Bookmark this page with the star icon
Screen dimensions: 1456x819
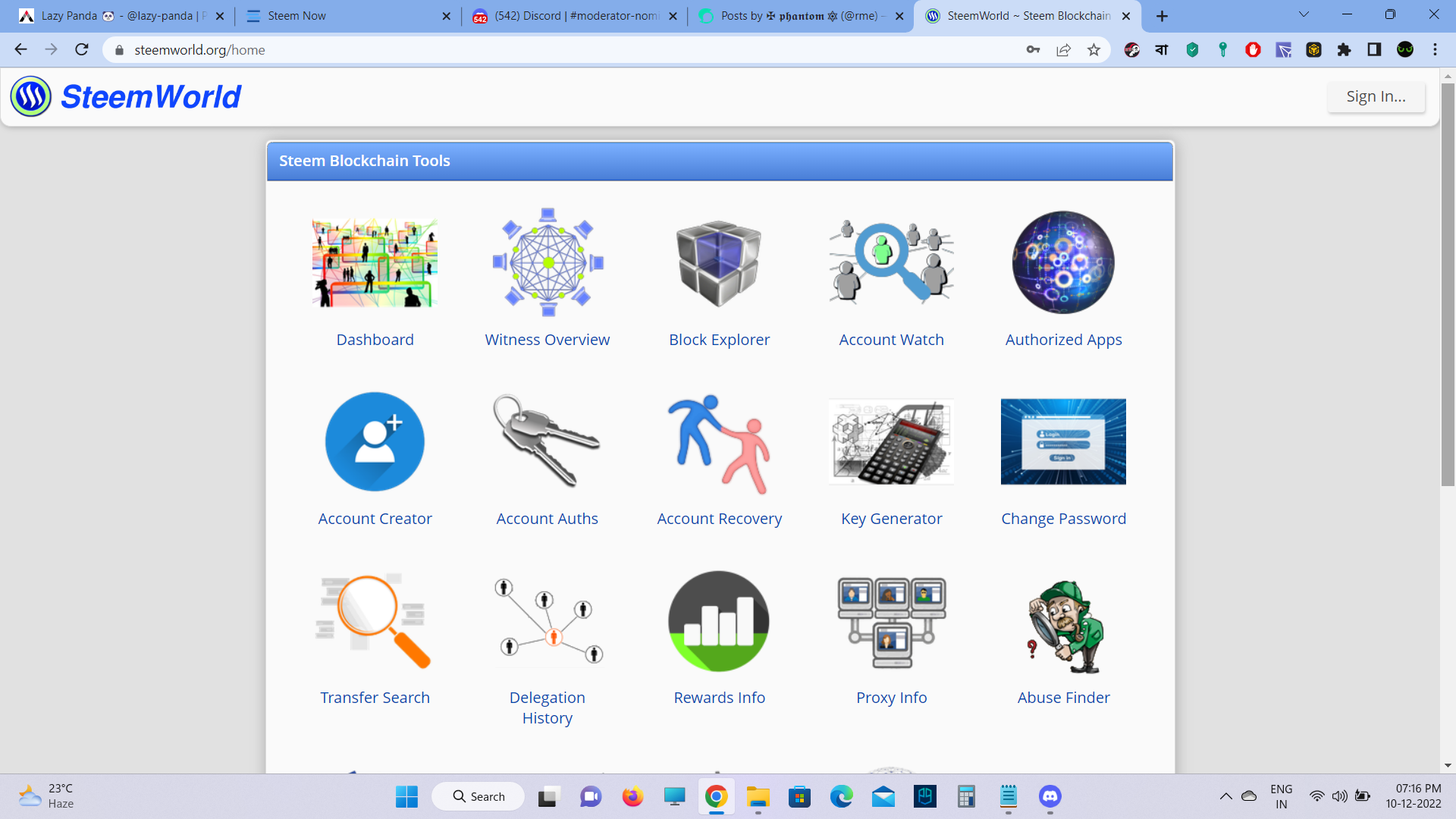tap(1094, 50)
